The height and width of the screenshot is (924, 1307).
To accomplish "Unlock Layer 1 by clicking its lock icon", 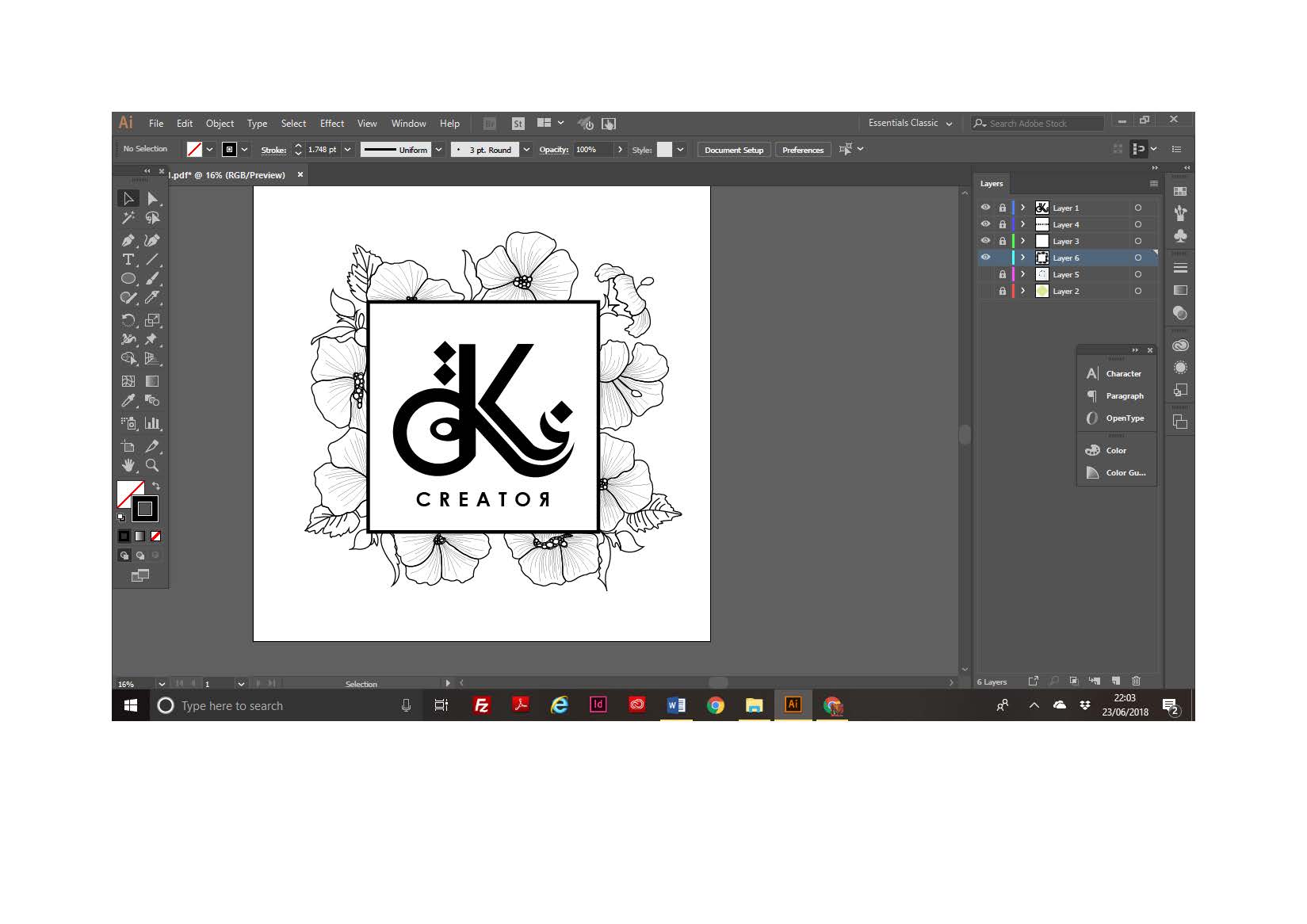I will [x=1003, y=207].
